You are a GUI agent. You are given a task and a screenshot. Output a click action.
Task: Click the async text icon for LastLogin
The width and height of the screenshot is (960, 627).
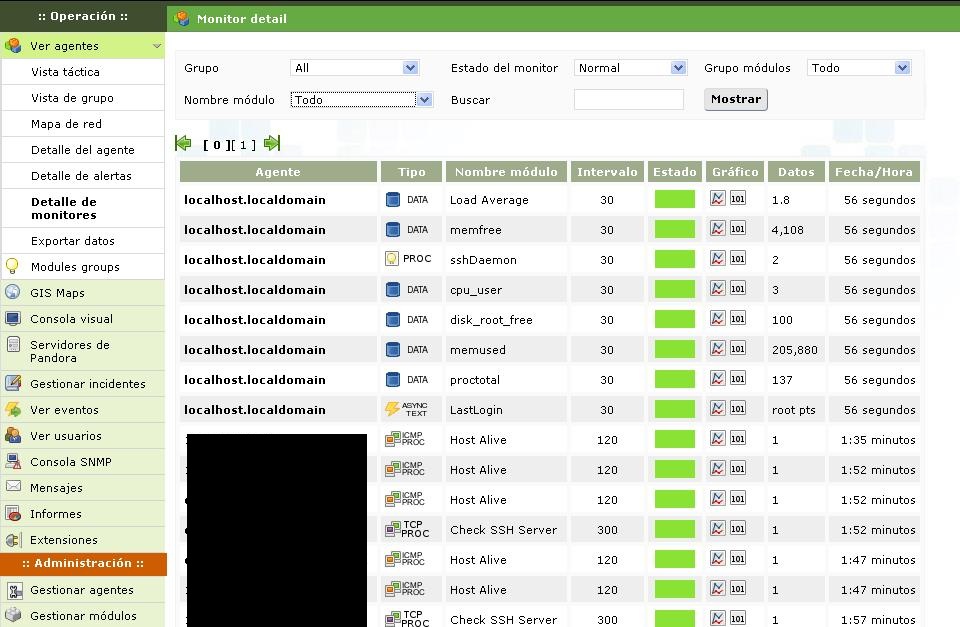392,409
